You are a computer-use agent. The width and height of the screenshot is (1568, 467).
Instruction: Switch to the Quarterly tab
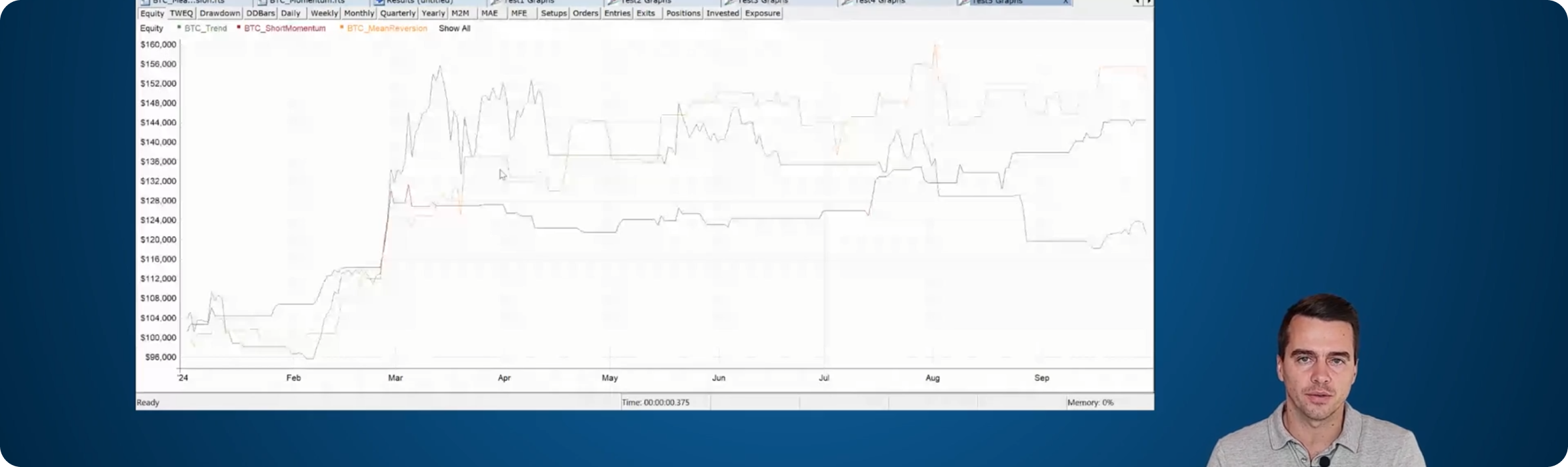[397, 13]
